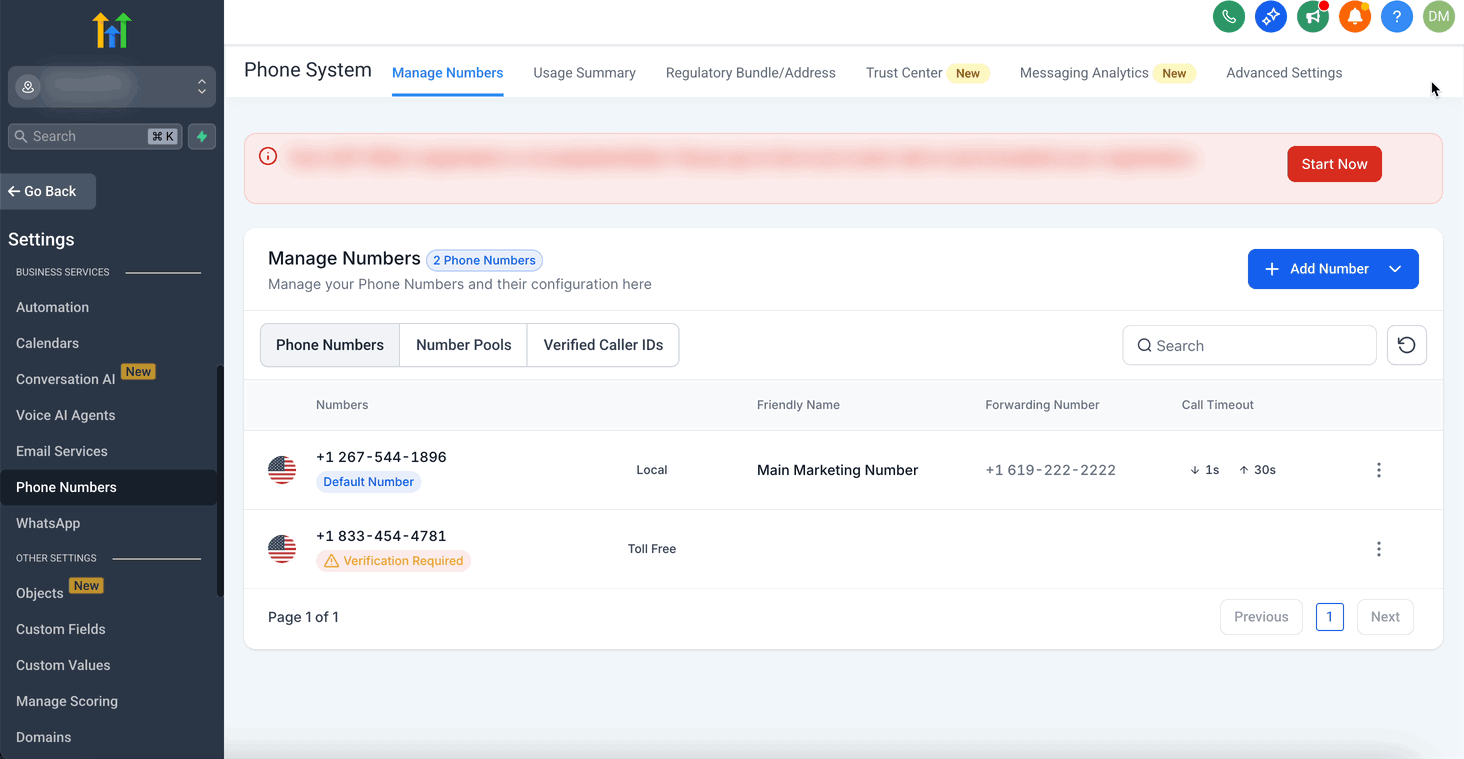The image size is (1464, 759).
Task: Open Domains in the sidebar
Action: click(x=44, y=737)
